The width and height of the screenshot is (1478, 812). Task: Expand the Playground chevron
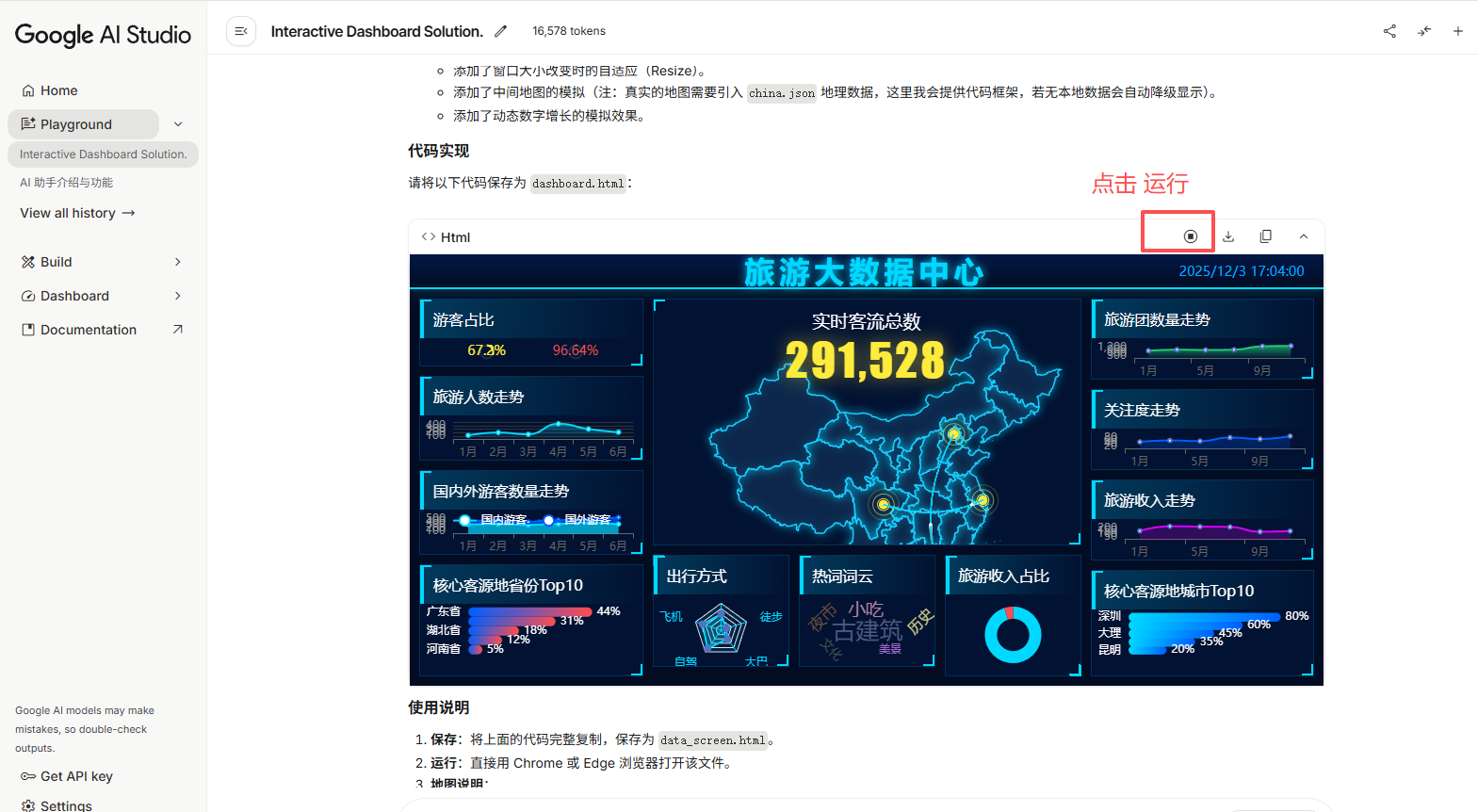[x=178, y=124]
